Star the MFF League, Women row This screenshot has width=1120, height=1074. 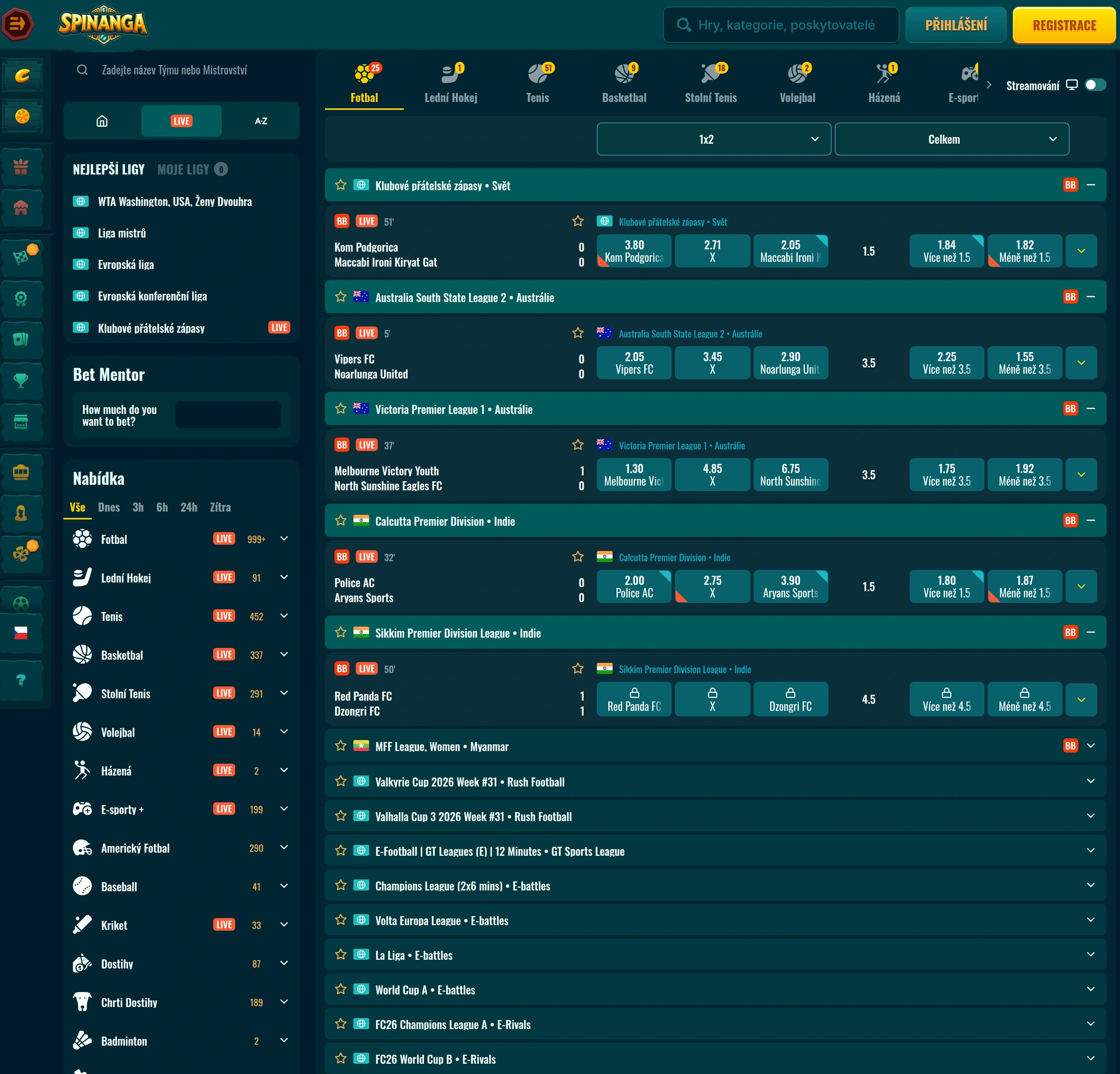341,746
